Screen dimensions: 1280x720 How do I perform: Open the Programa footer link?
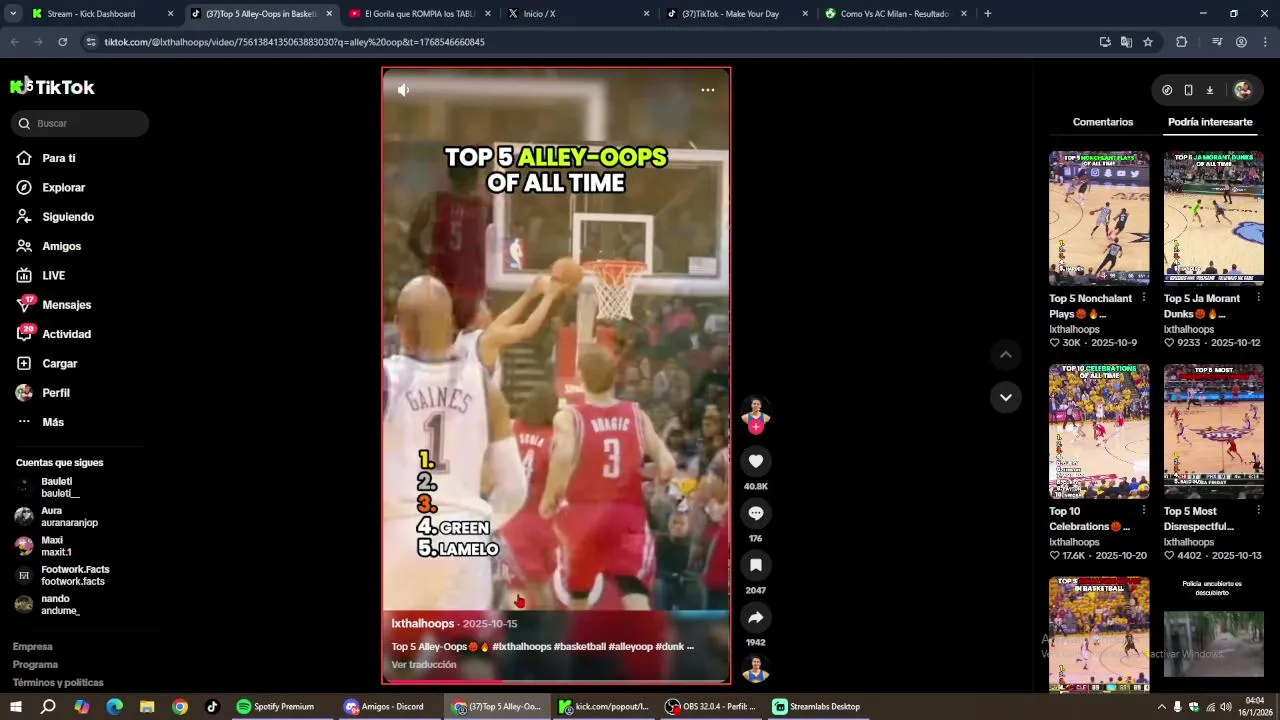(x=35, y=665)
